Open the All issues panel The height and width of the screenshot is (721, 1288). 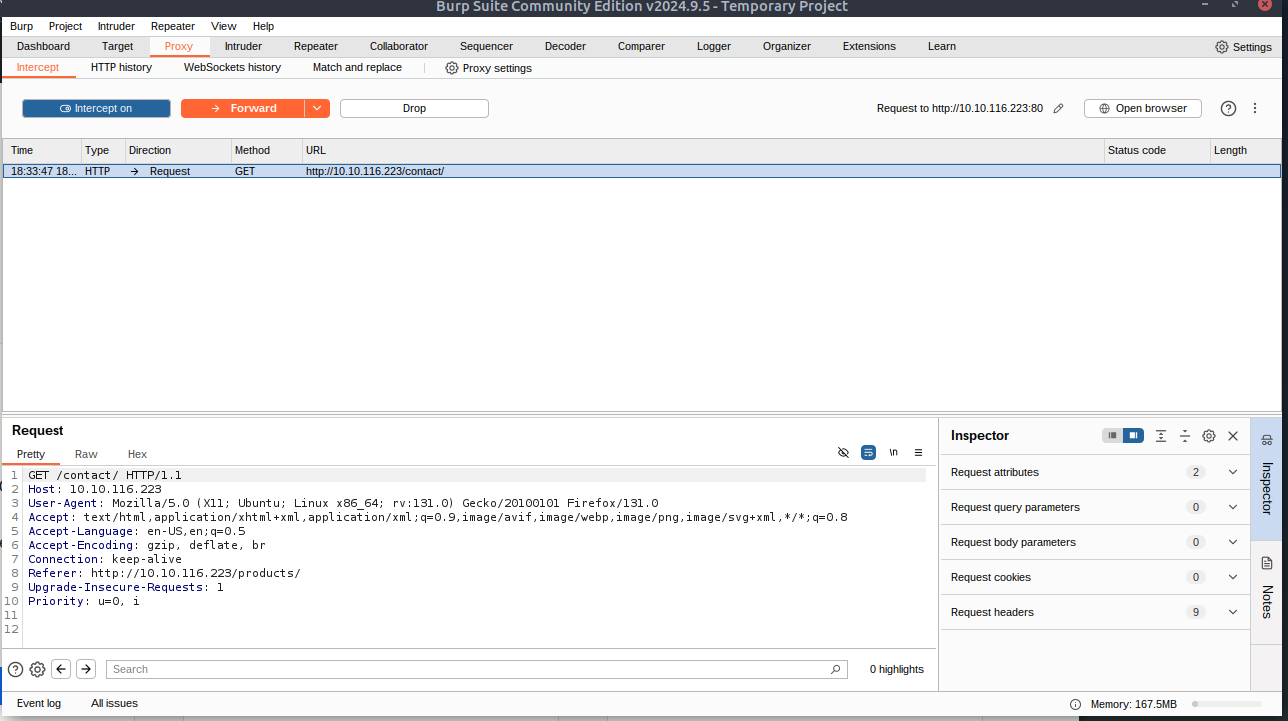[x=114, y=703]
